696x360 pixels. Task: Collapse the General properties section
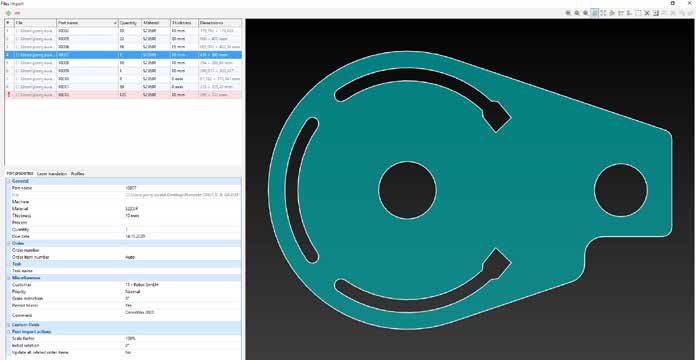(9, 181)
